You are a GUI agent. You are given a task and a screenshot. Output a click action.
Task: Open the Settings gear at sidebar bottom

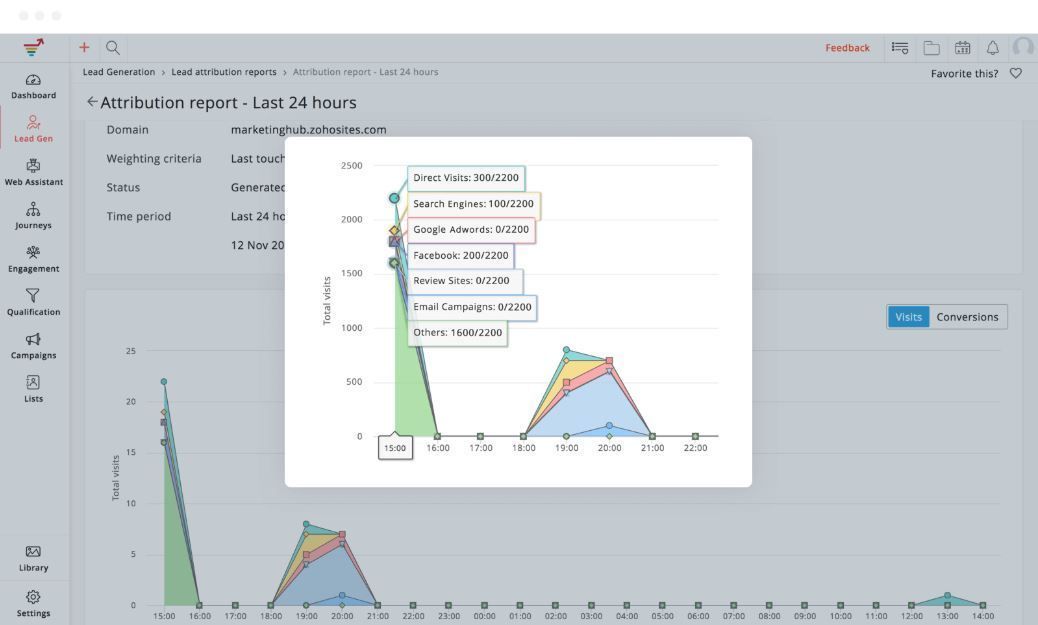[x=33, y=604]
